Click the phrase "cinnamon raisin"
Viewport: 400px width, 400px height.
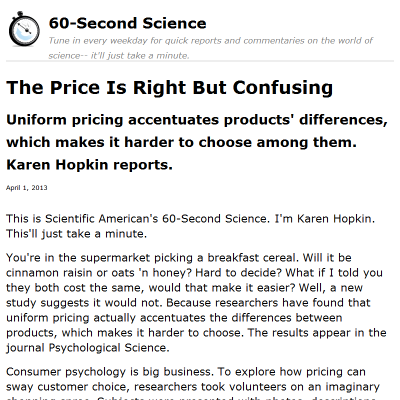click(x=49, y=273)
